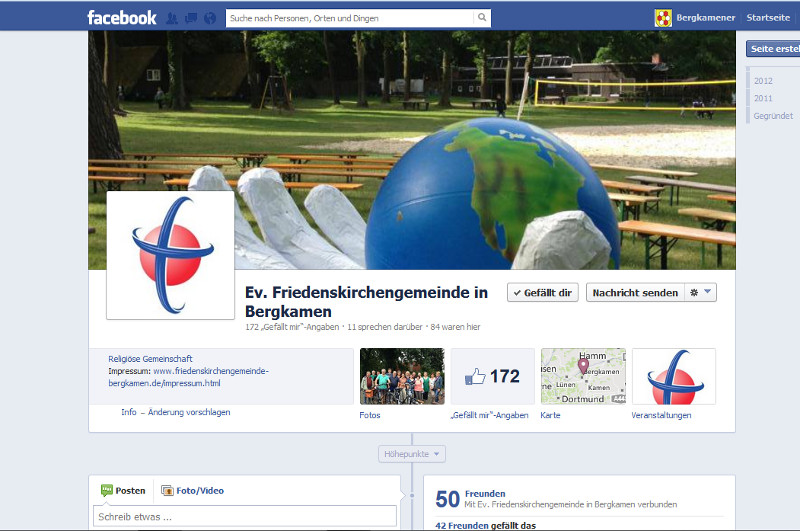
Task: Click the Foto/Video camera icon
Action: coord(167,490)
